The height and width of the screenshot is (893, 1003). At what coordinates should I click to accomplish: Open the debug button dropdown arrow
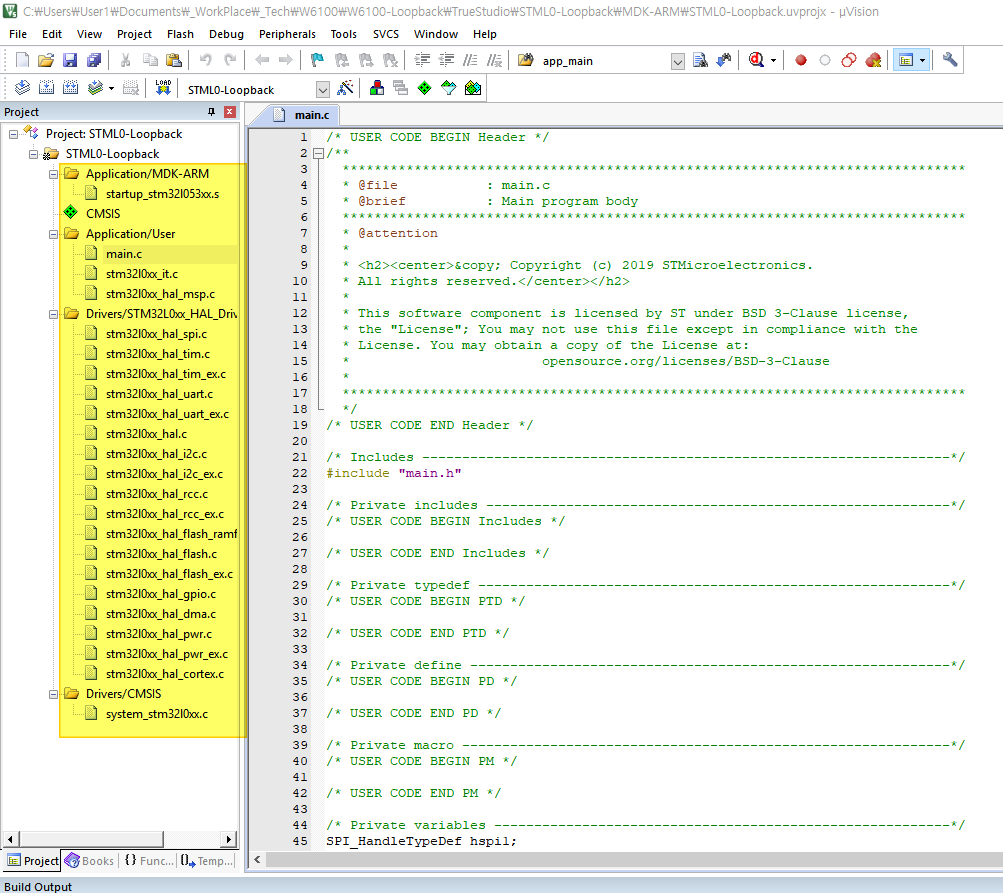(x=773, y=61)
